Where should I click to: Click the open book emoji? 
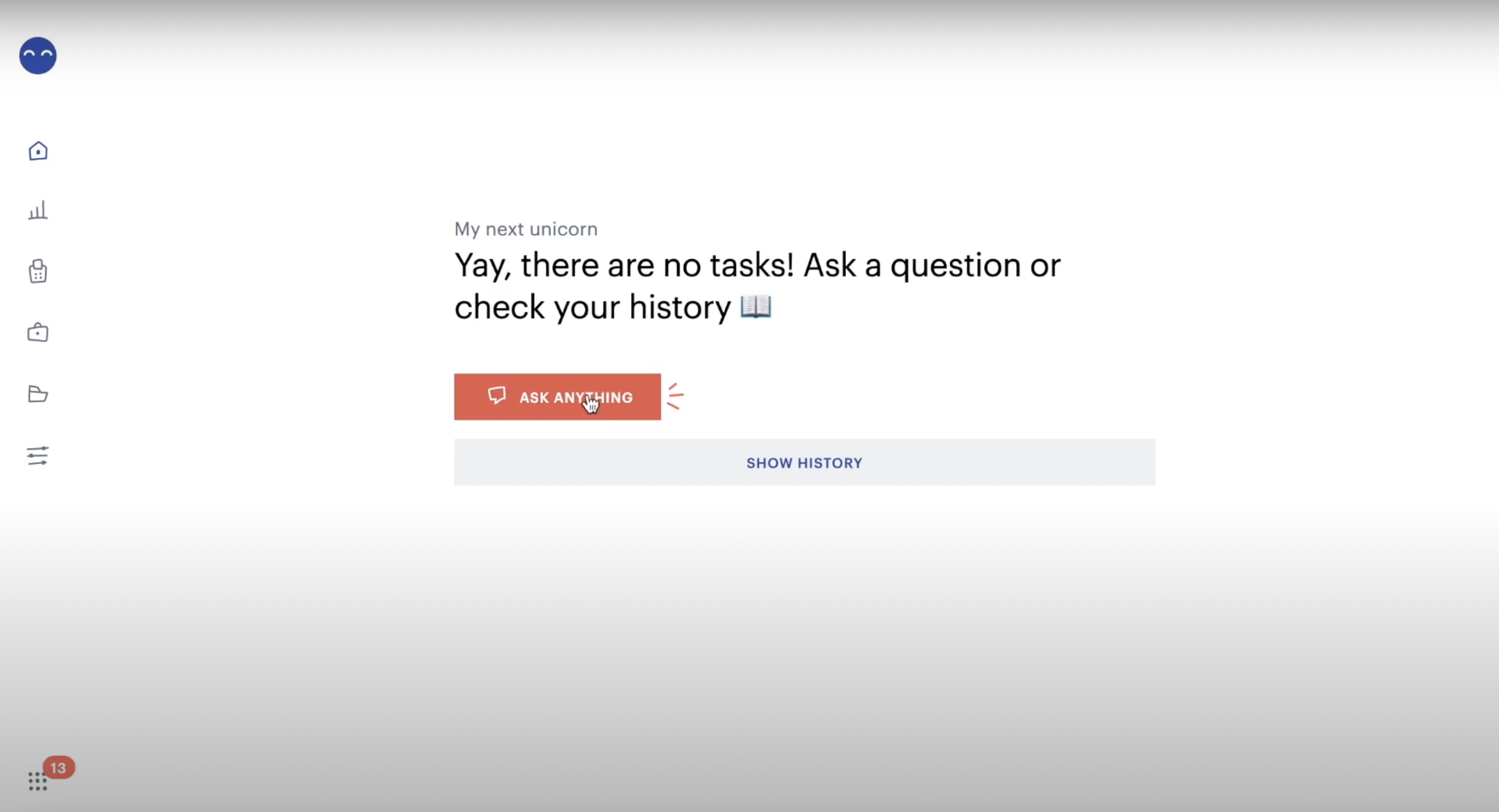[756, 307]
